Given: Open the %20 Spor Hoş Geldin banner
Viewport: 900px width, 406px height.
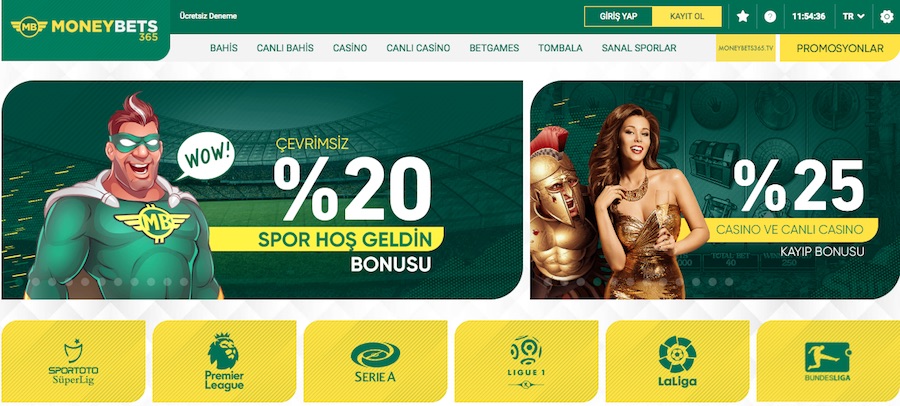Looking at the screenshot, I should pos(262,190).
